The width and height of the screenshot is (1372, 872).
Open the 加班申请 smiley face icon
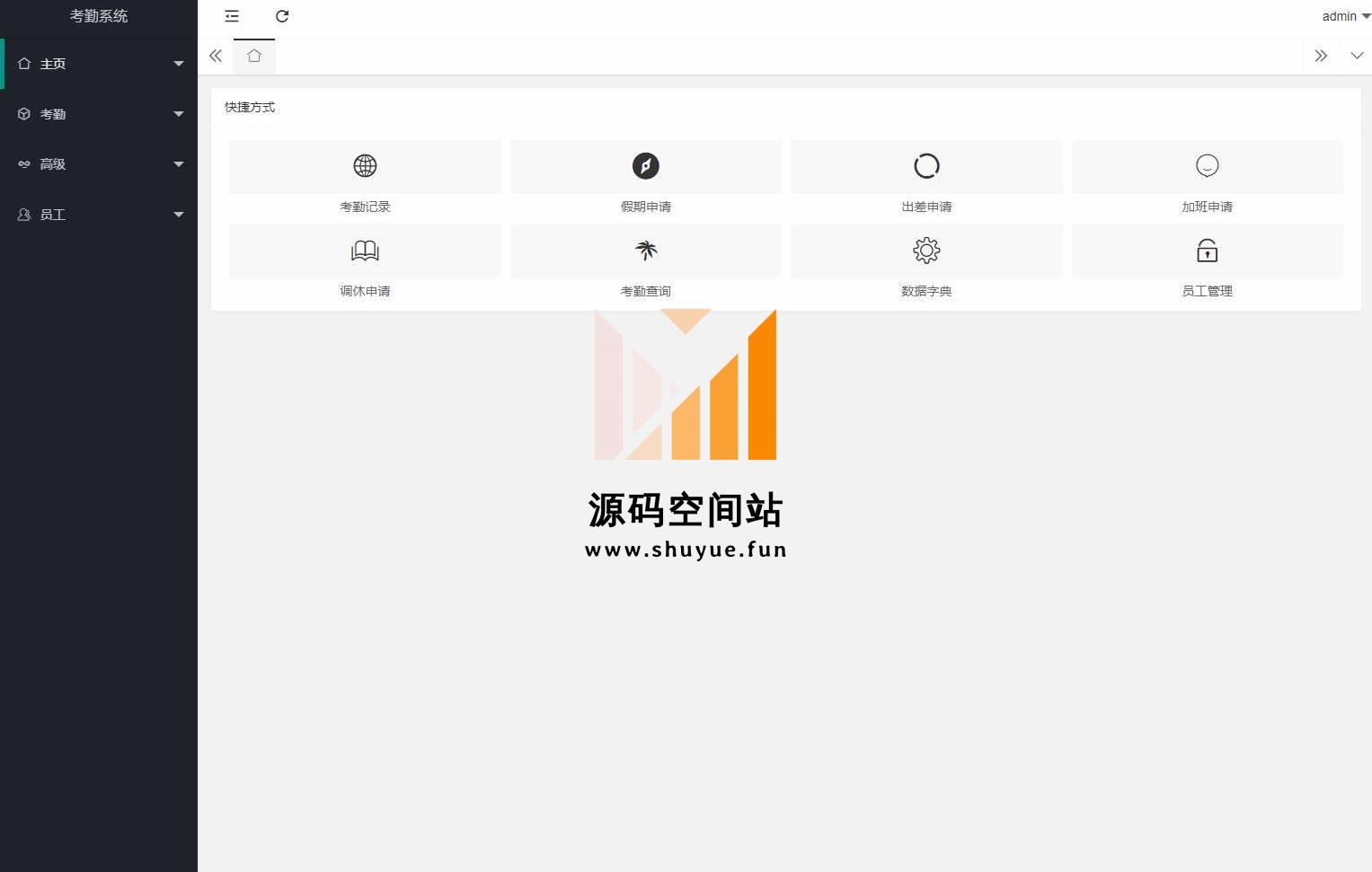pos(1208,166)
